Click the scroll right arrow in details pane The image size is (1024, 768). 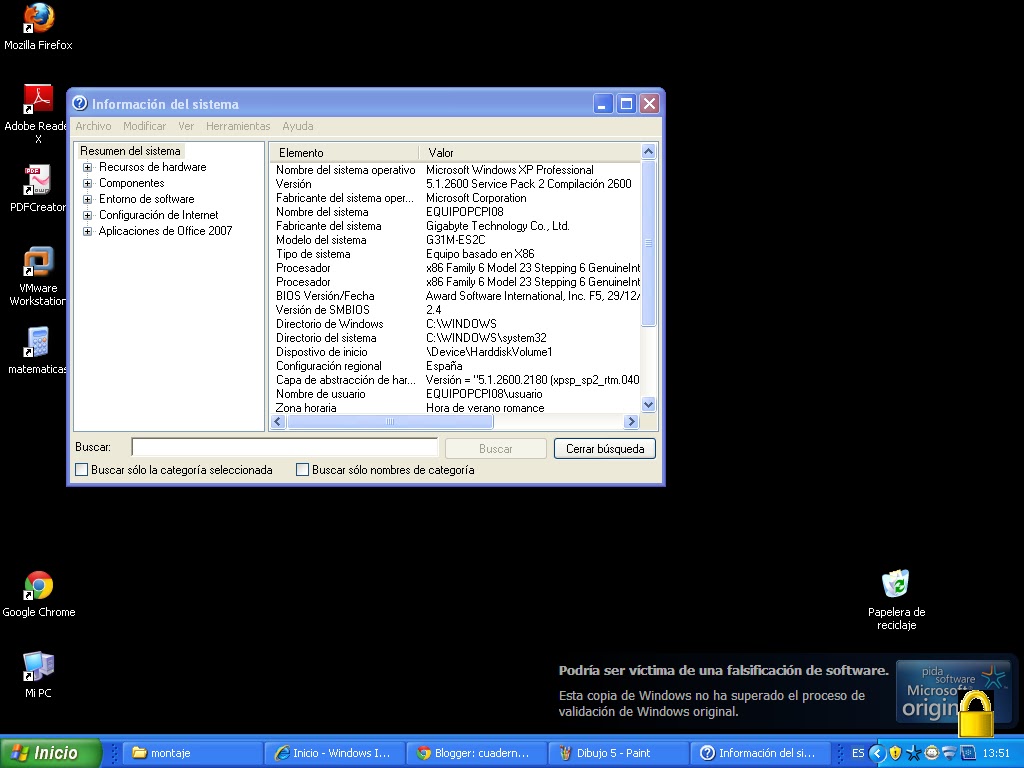[x=631, y=422]
